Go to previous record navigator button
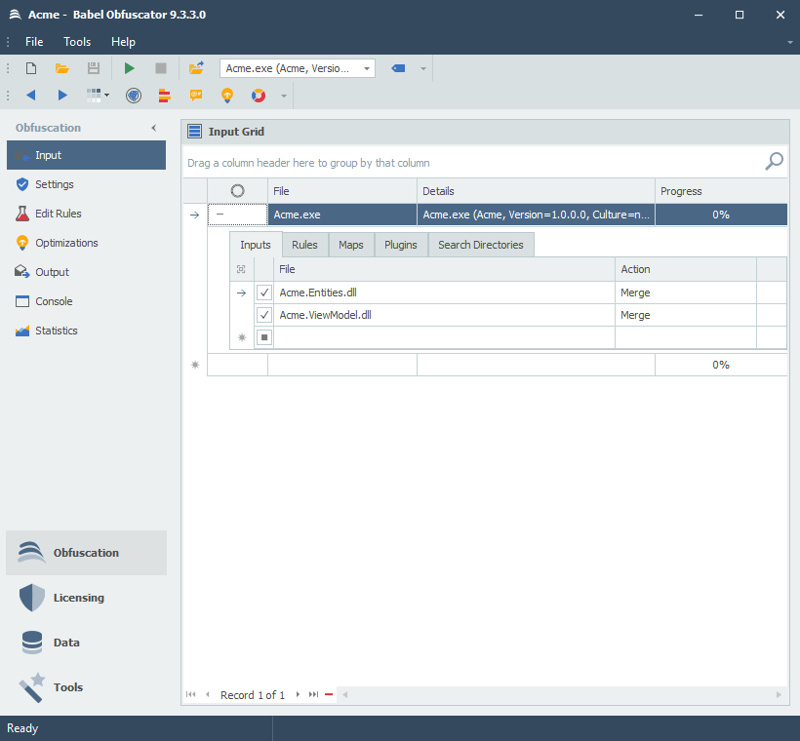 click(x=208, y=694)
